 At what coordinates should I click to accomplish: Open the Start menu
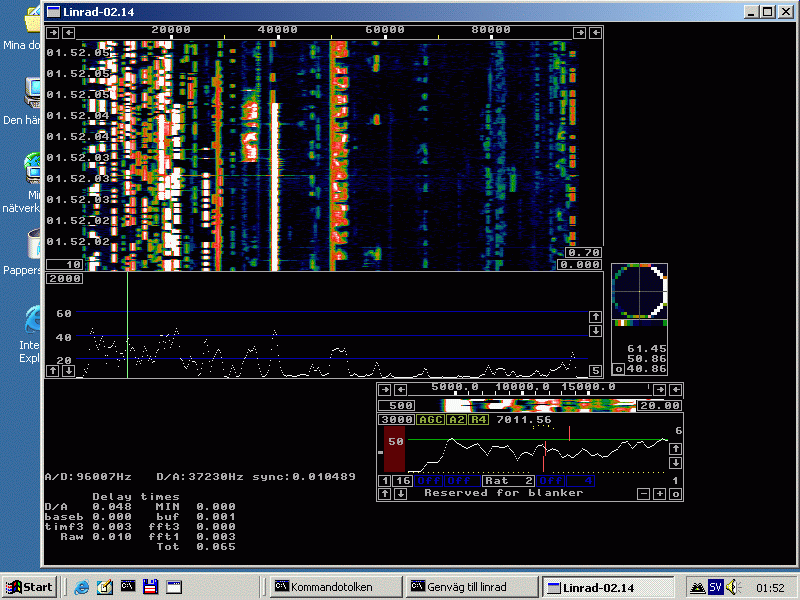pos(30,587)
